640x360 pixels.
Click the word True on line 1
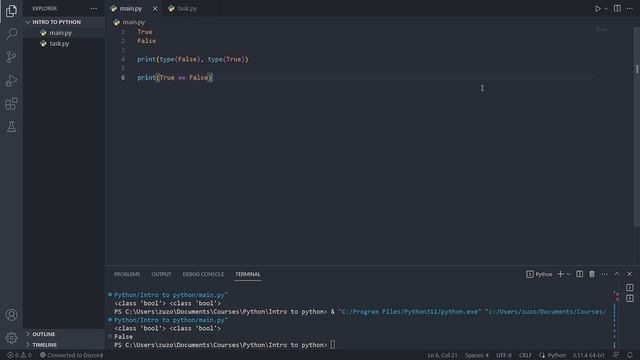coord(144,32)
